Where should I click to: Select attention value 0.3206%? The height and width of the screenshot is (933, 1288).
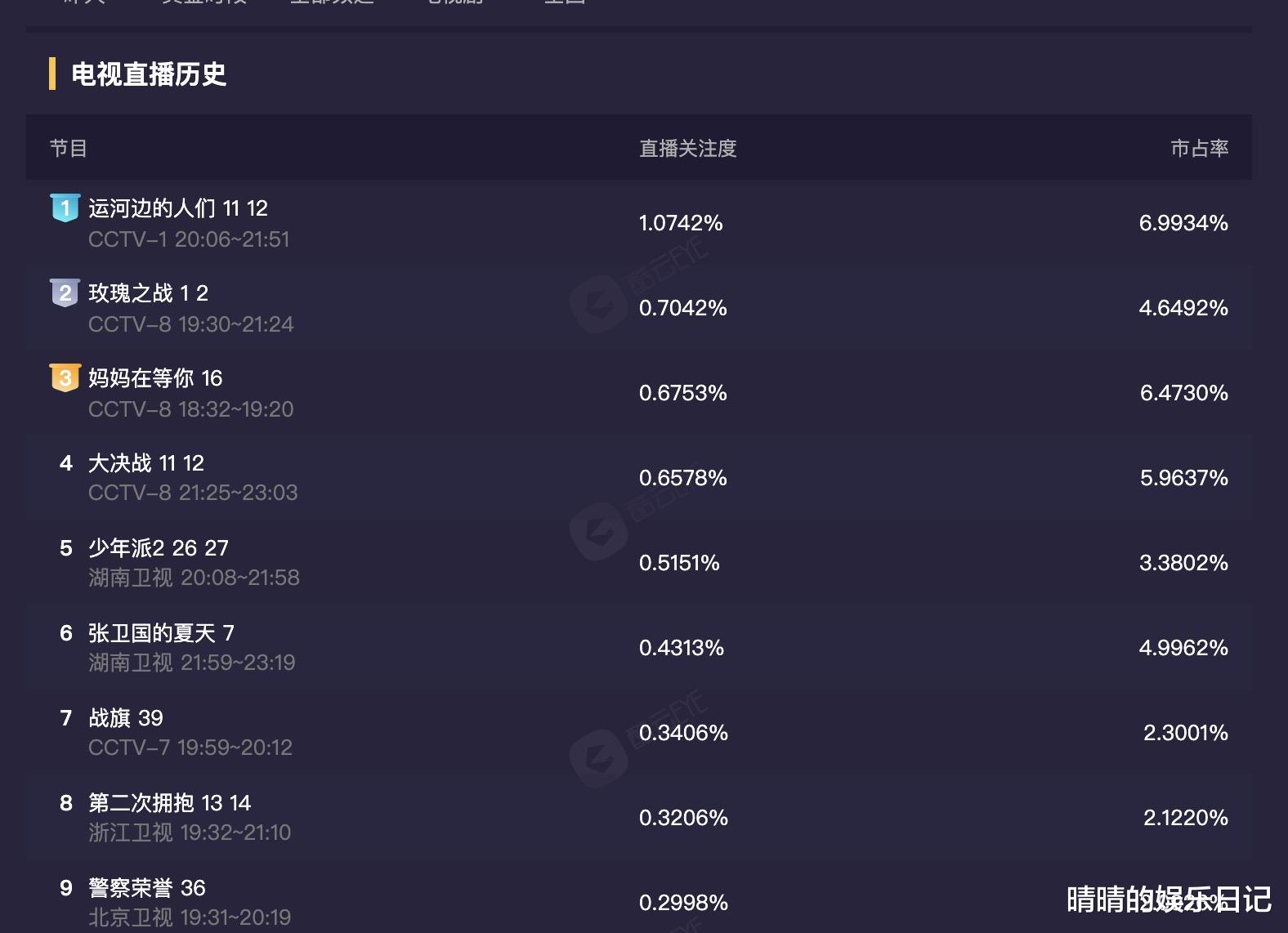tap(683, 818)
